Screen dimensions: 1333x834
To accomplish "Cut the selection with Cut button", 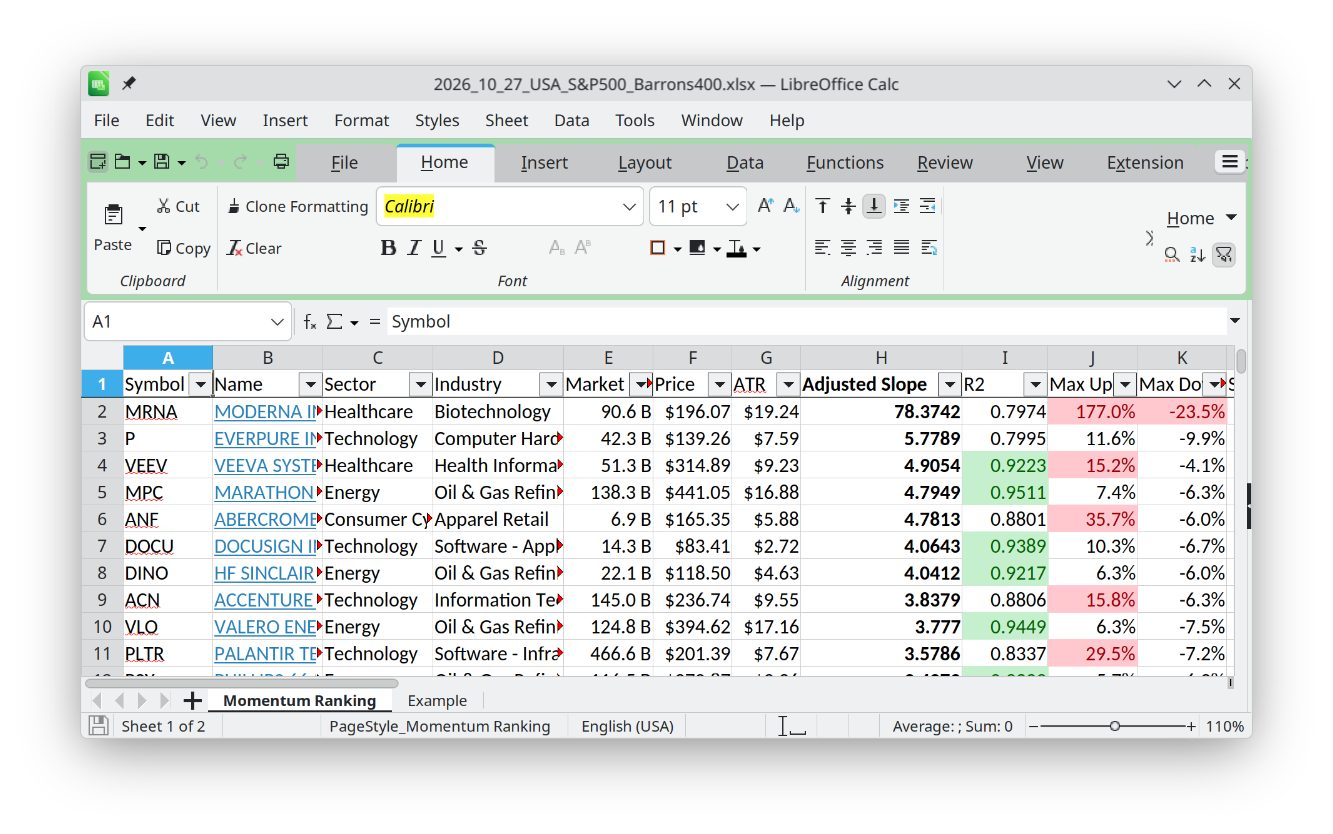I will pyautogui.click(x=178, y=206).
